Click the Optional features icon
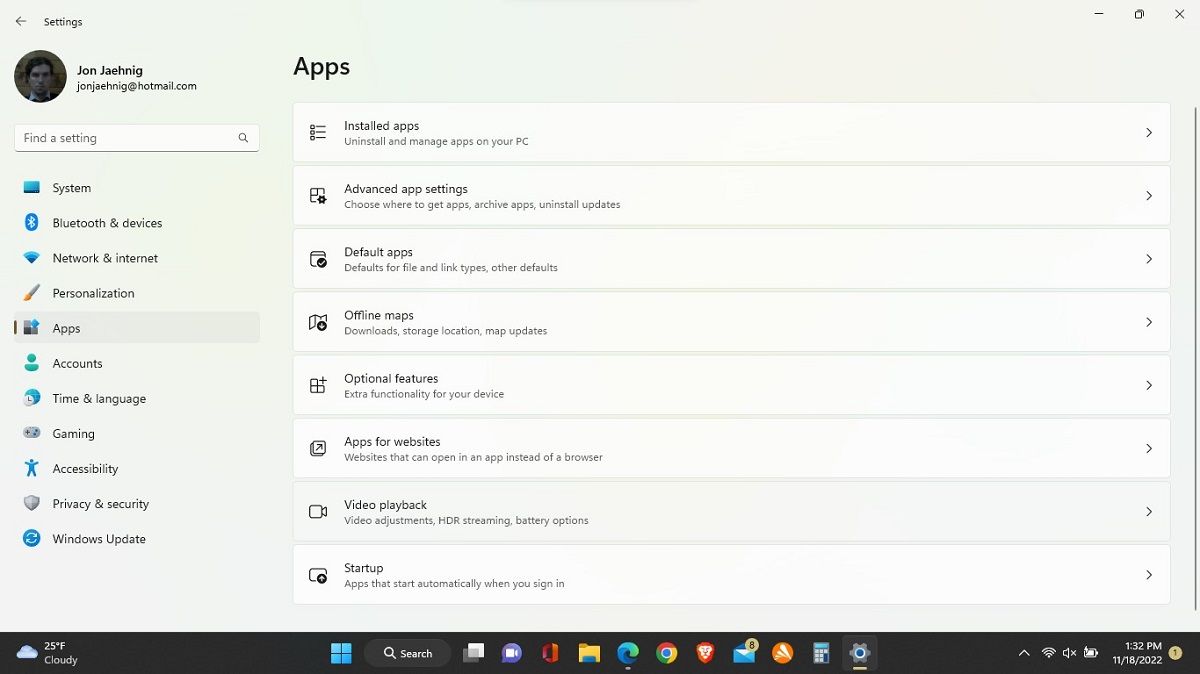Screen dimensions: 1200x674 [x=317, y=385]
